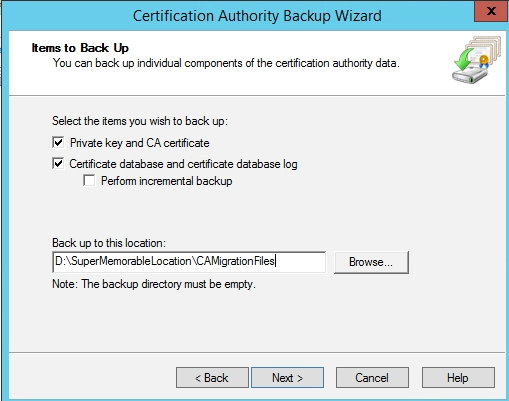The width and height of the screenshot is (509, 401).
Task: Click the Certificate database and log label text
Action: coord(183,164)
